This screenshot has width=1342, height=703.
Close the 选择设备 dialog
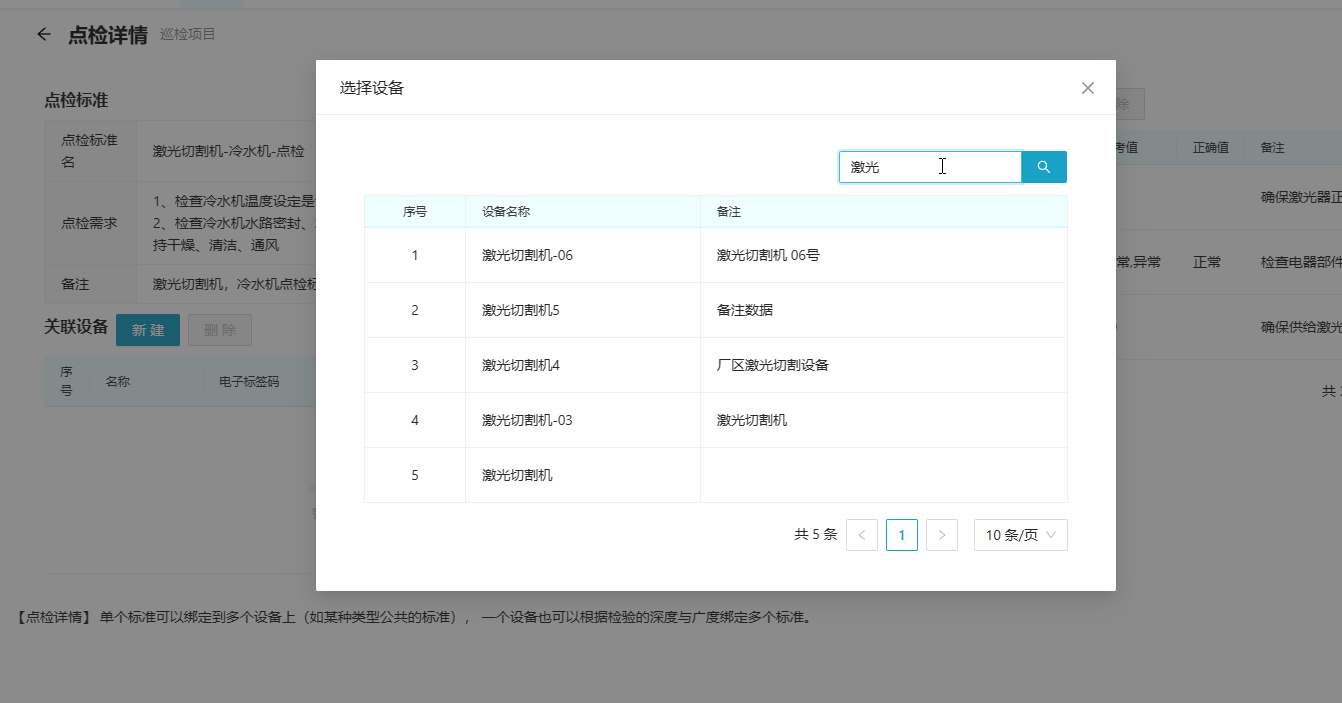1088,88
